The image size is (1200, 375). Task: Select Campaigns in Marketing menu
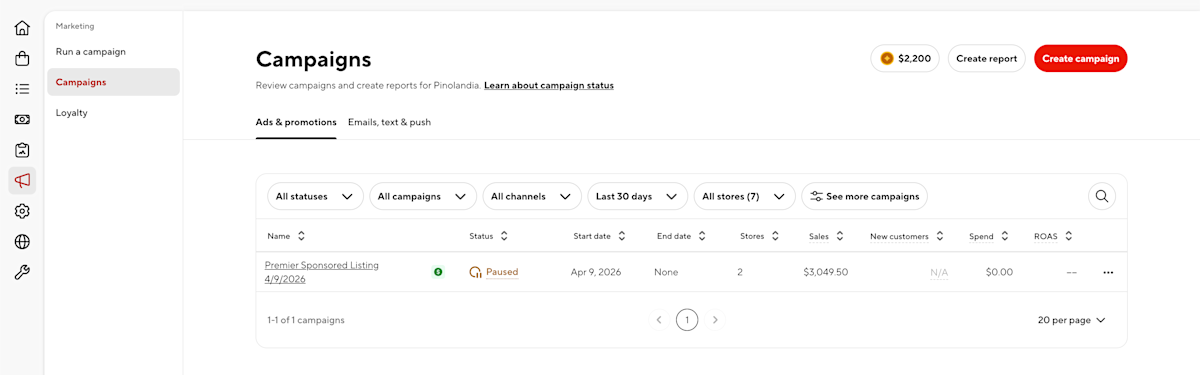tap(113, 82)
